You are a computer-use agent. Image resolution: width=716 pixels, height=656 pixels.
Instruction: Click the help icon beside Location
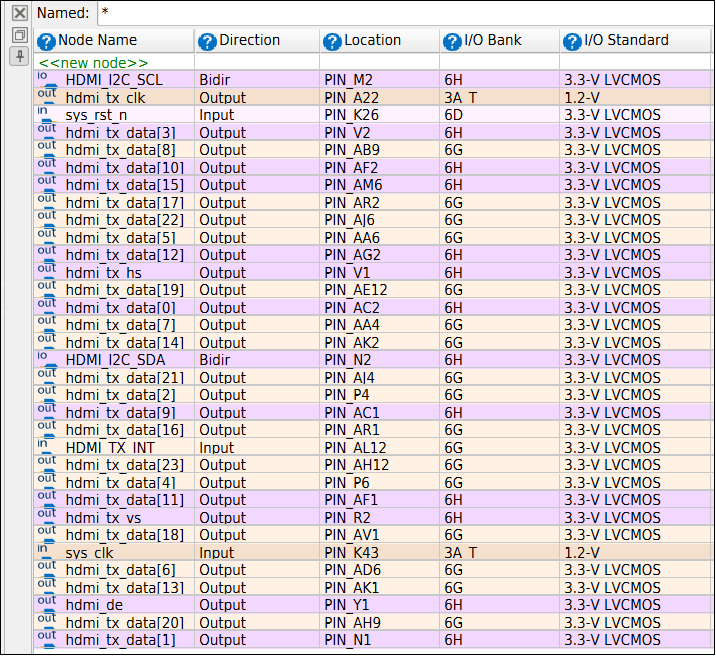pyautogui.click(x=332, y=42)
